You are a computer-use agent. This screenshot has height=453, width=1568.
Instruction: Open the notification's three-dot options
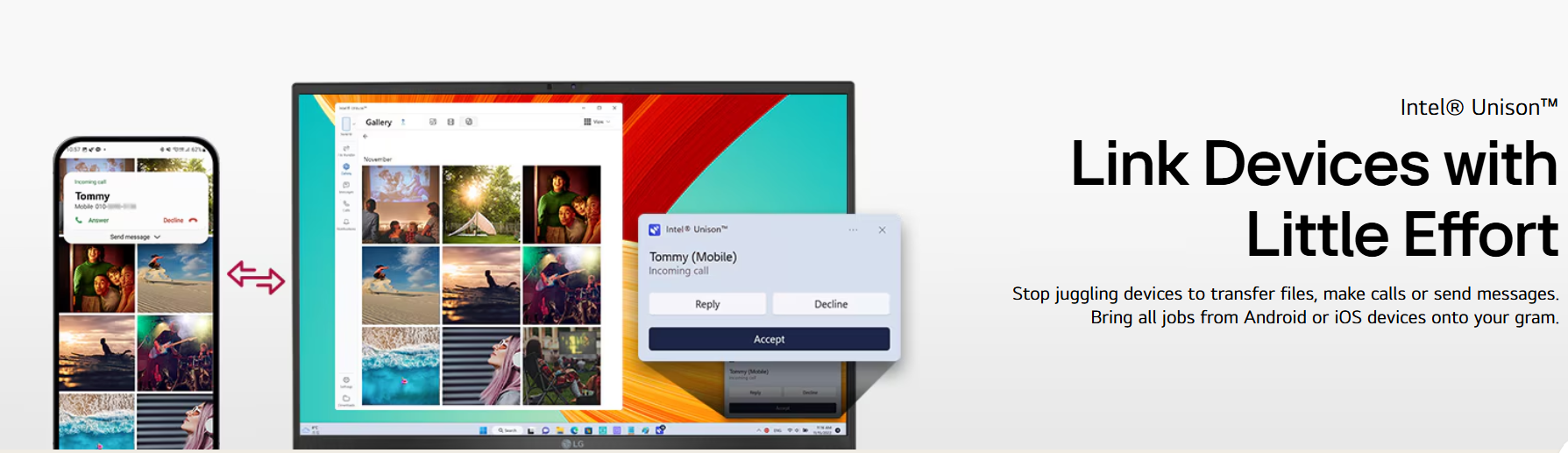(853, 230)
